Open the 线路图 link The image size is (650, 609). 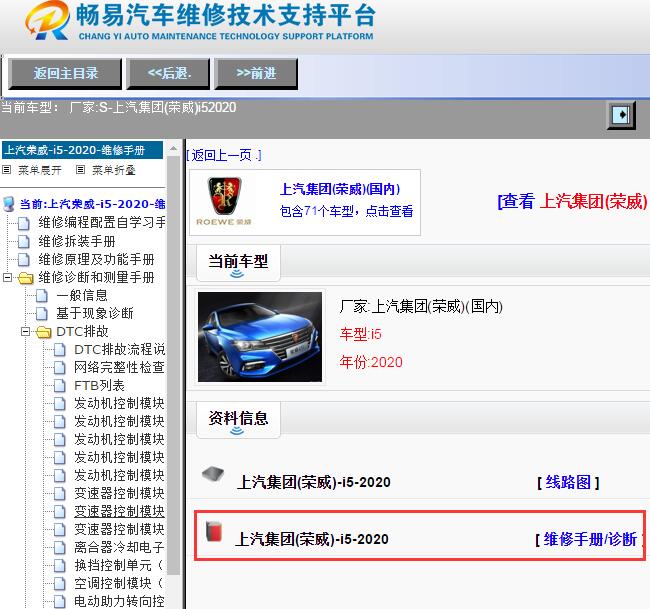click(x=568, y=482)
